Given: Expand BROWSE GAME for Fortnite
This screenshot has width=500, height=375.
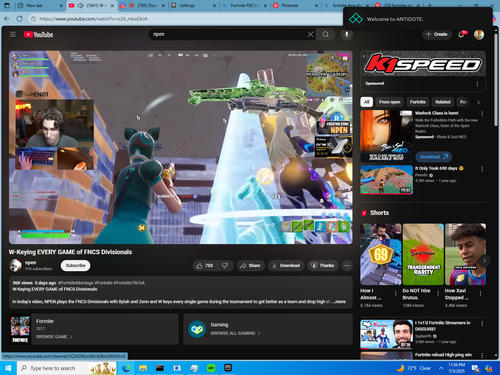Looking at the screenshot, I should coord(54,337).
